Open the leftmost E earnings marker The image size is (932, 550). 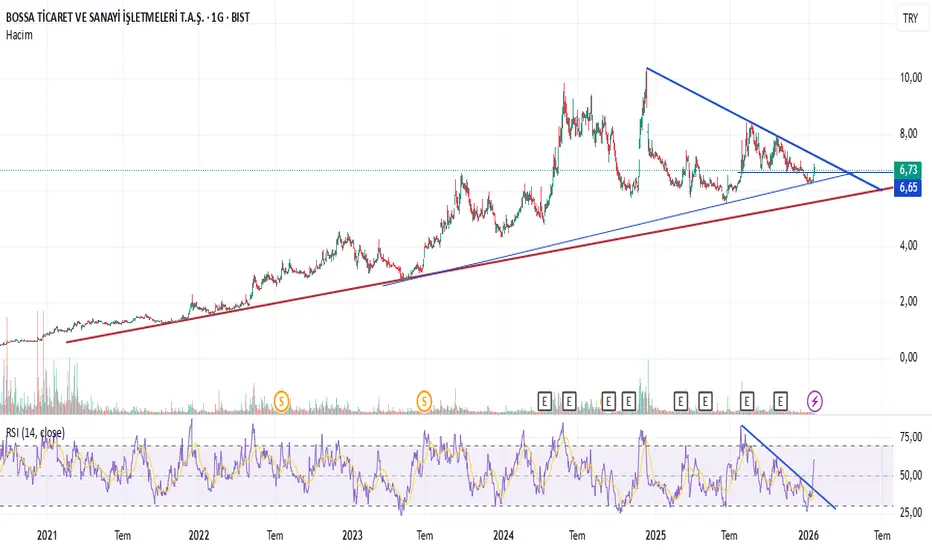click(544, 402)
